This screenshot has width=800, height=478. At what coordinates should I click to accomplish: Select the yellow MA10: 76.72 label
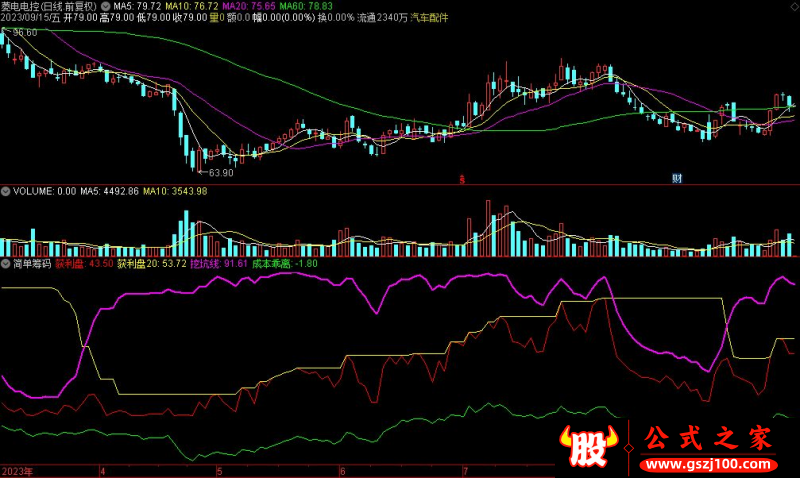pos(192,6)
